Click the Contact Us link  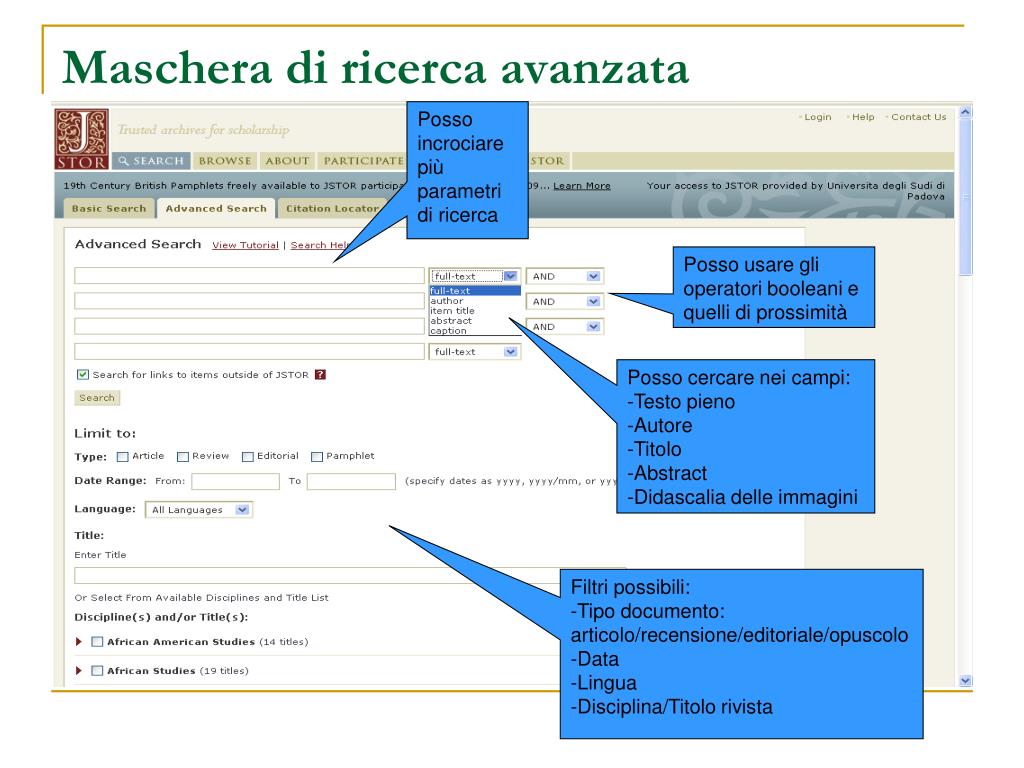[918, 117]
